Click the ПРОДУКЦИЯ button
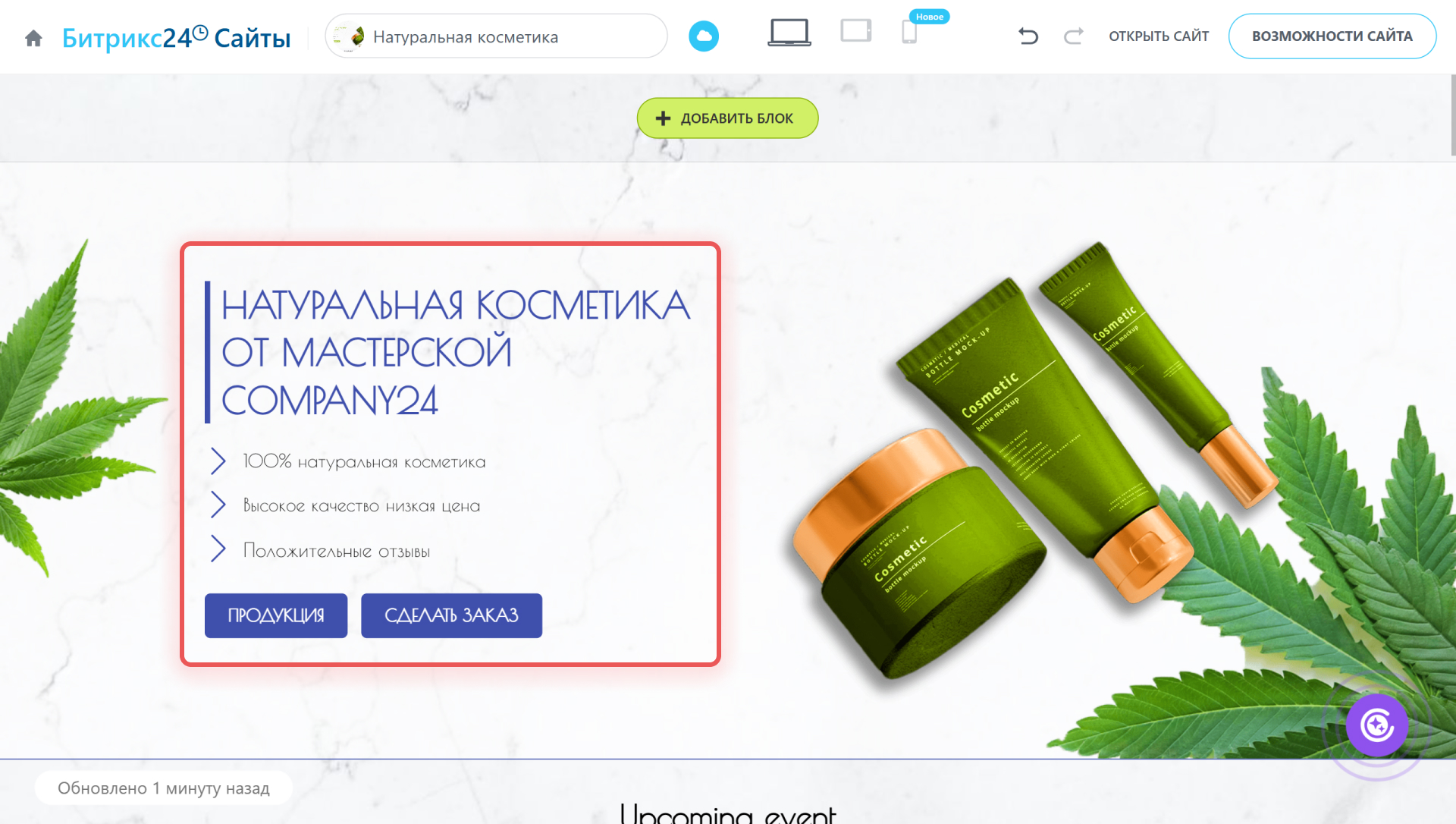1456x824 pixels. point(276,615)
